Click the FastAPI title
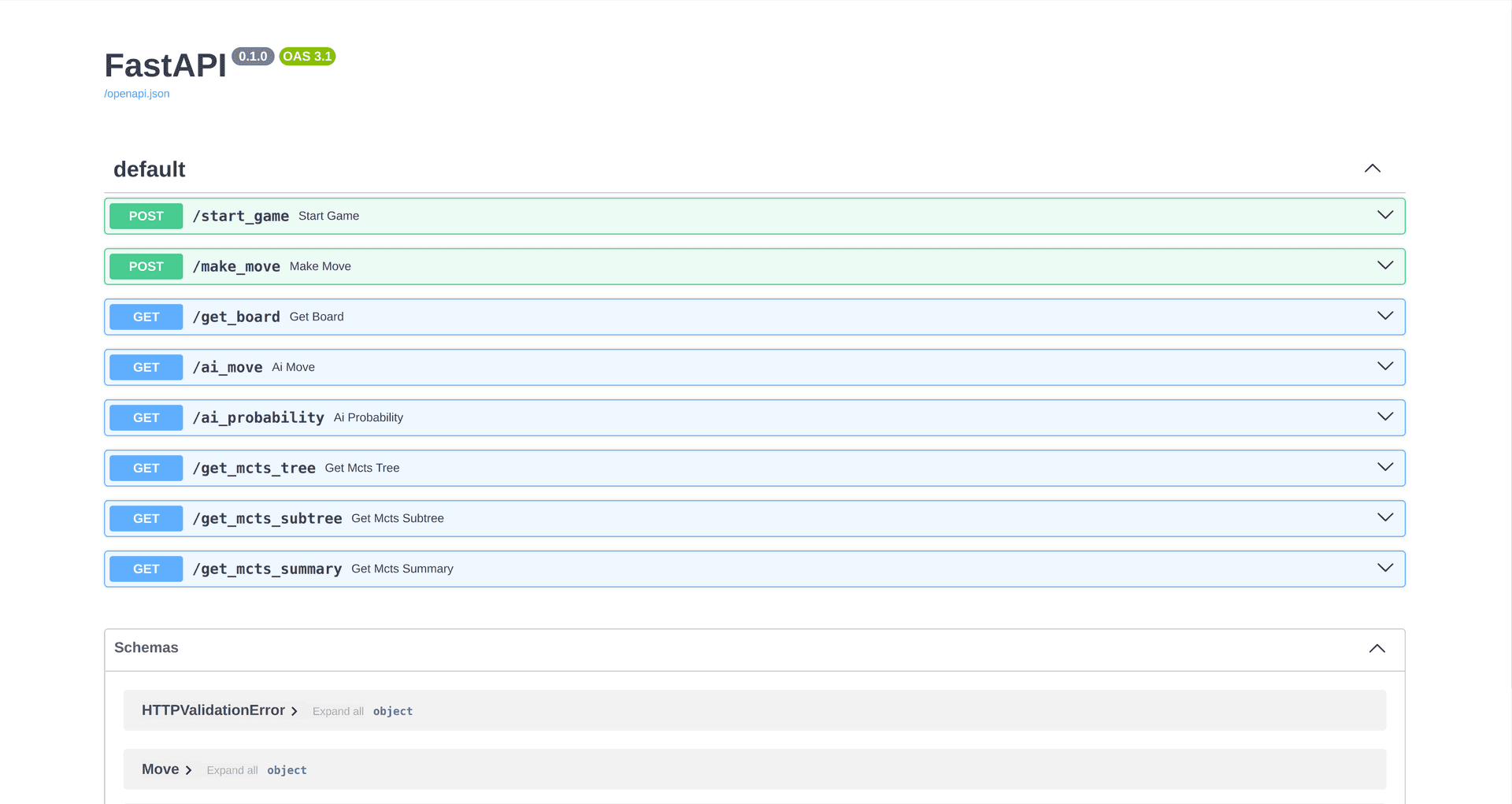Viewport: 1512px width, 804px height. [165, 65]
